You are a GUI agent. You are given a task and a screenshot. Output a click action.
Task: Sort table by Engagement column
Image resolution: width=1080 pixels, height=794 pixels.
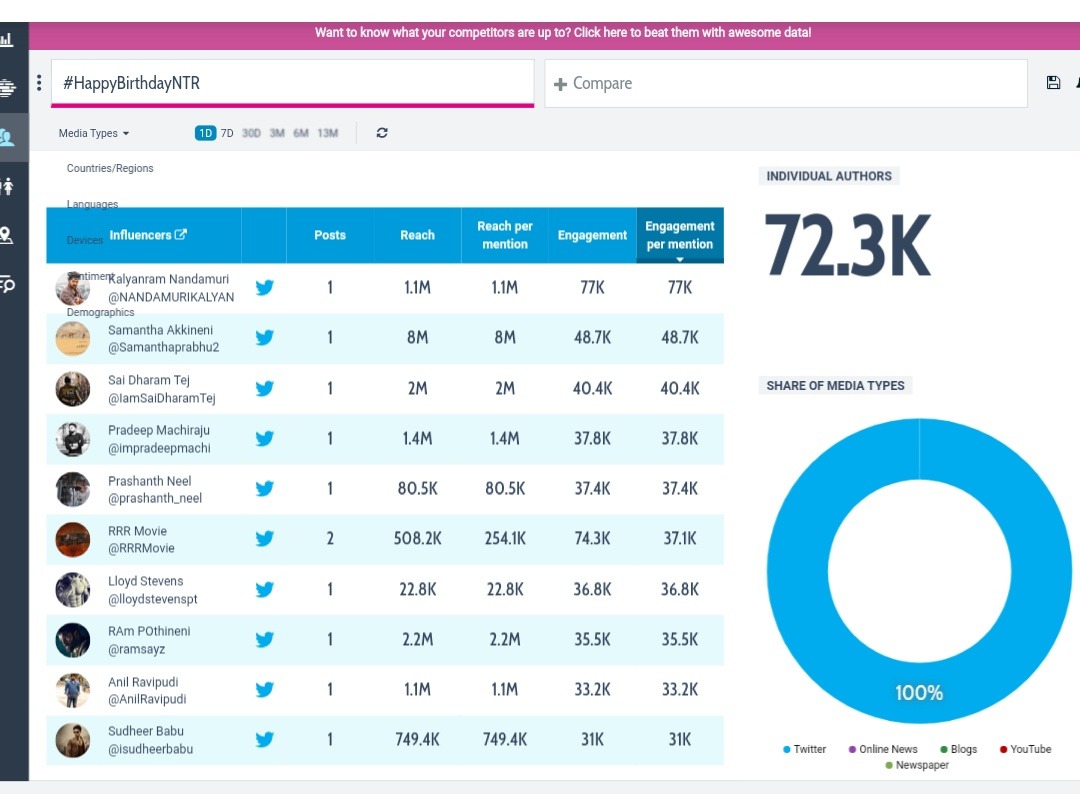(592, 235)
